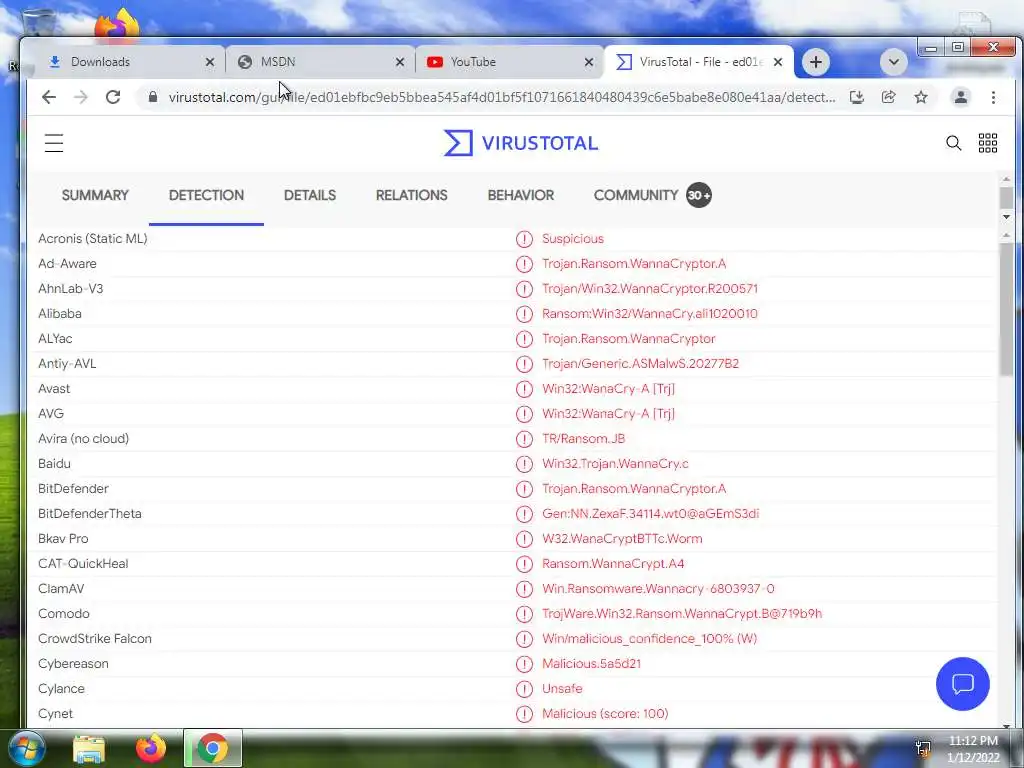This screenshot has width=1024, height=768.
Task: Click the alert icon in the Cynet row
Action: coord(524,714)
